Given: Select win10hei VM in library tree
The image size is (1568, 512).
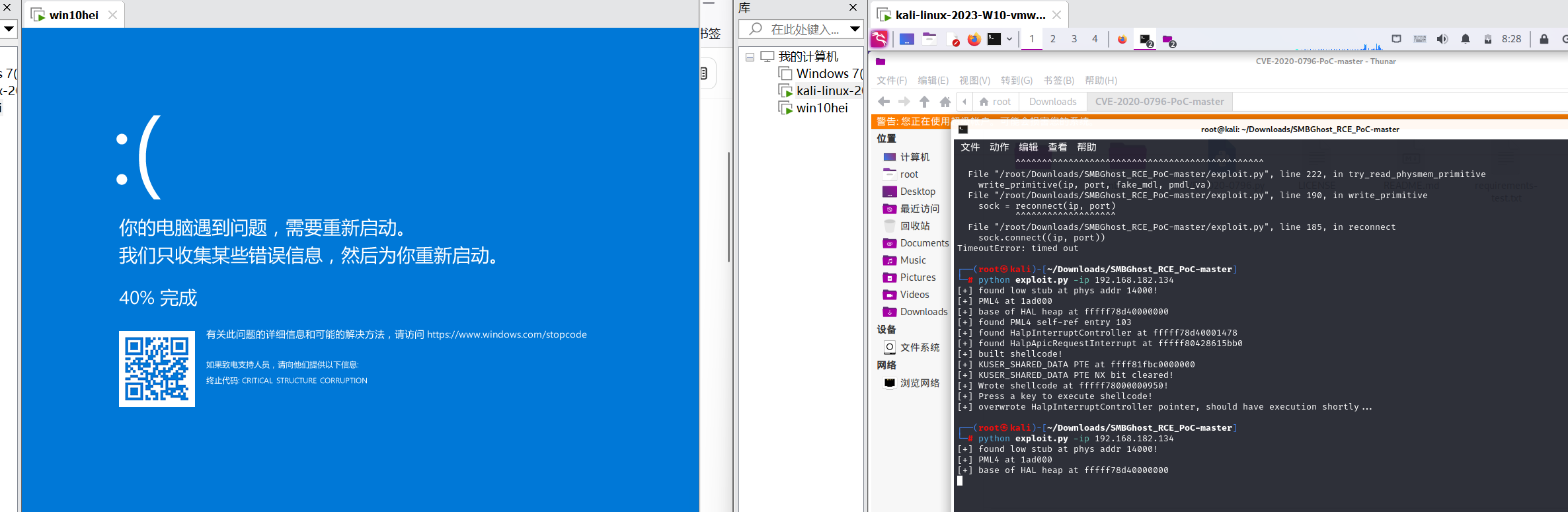Looking at the screenshot, I should pos(813,108).
